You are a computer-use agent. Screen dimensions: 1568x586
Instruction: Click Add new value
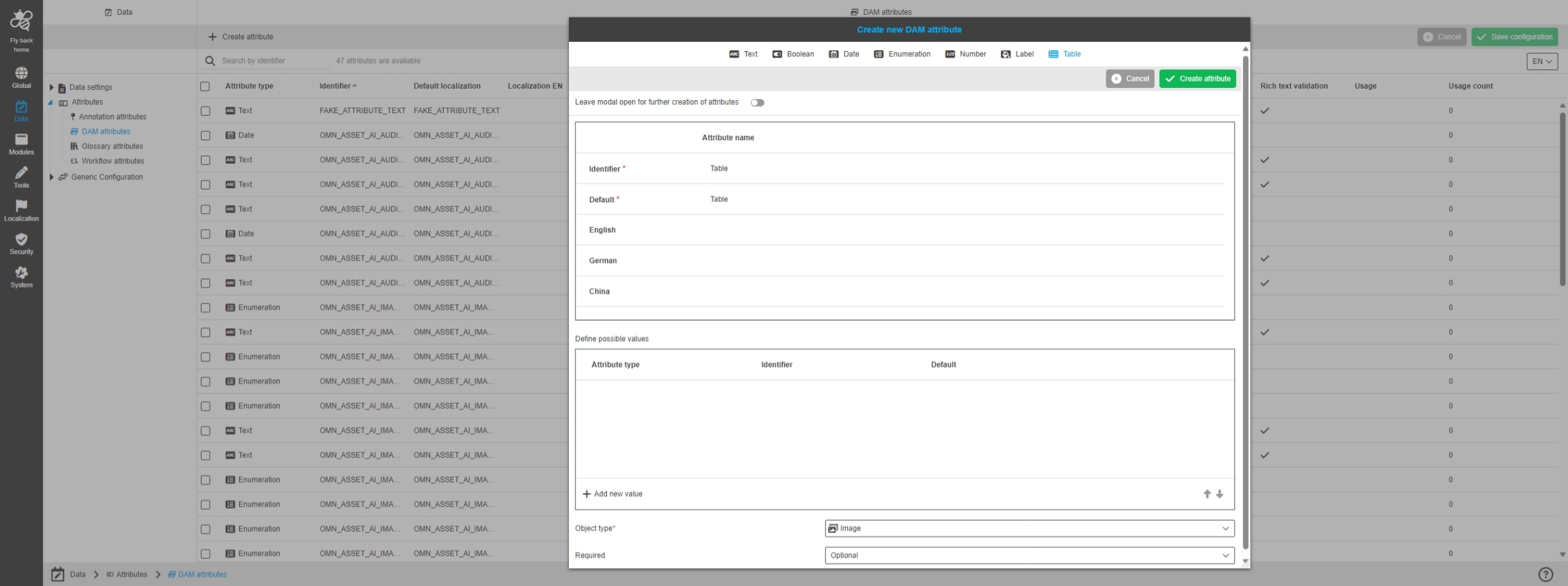612,494
